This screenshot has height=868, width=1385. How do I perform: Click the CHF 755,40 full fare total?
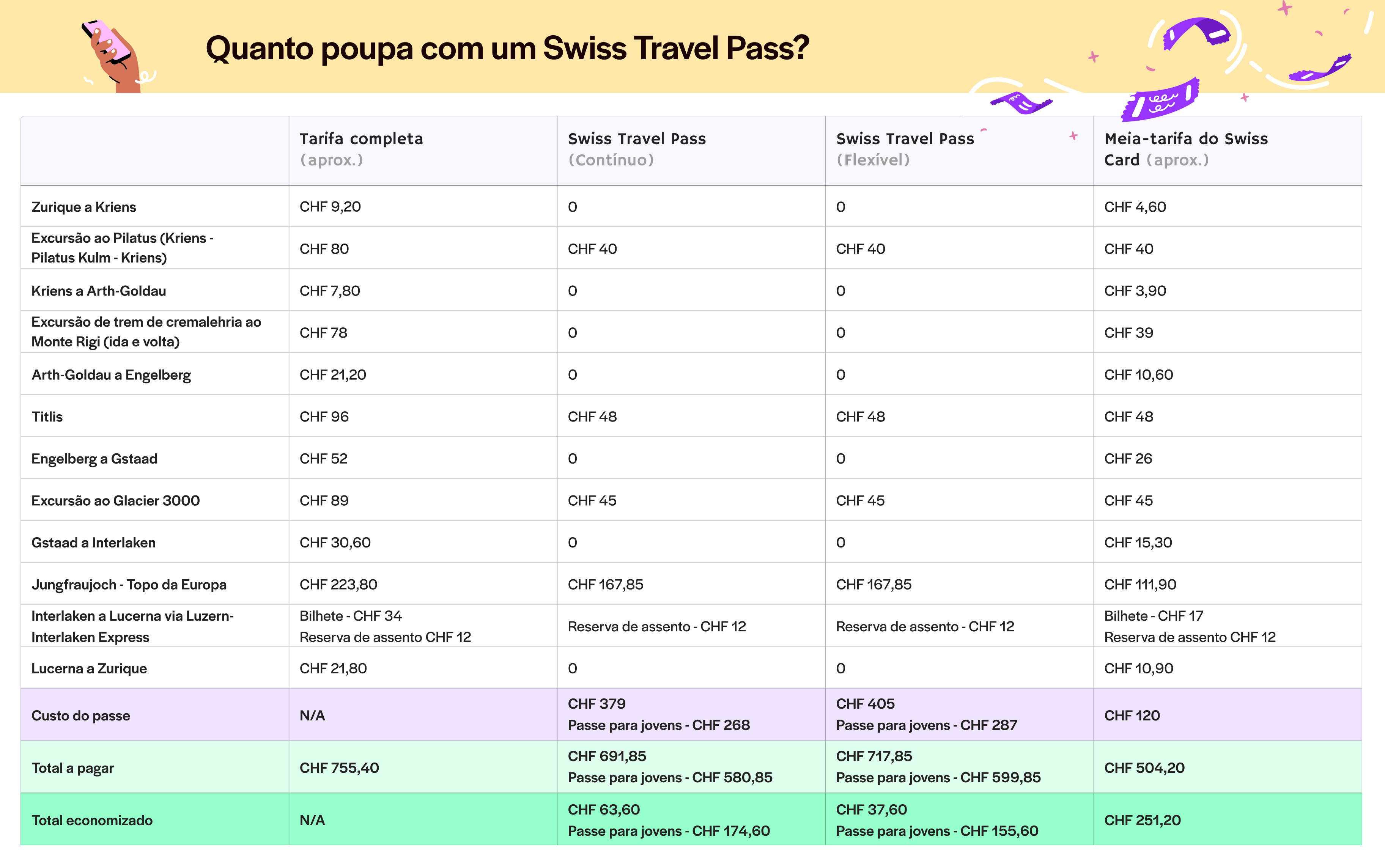tap(339, 768)
